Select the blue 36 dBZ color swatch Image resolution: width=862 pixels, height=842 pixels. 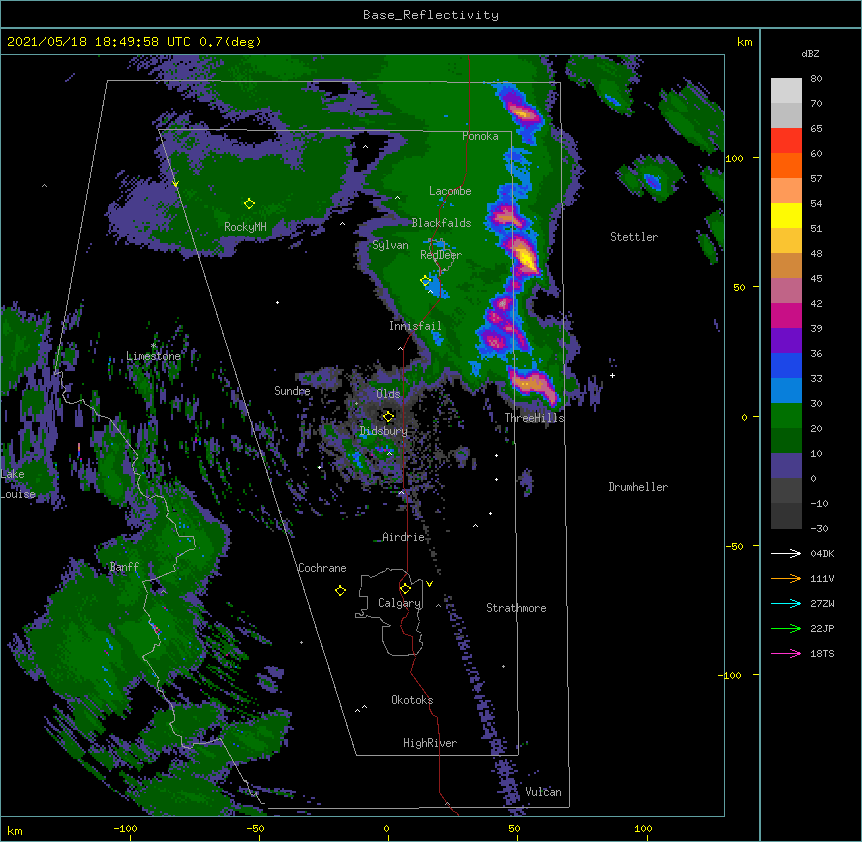(x=786, y=365)
